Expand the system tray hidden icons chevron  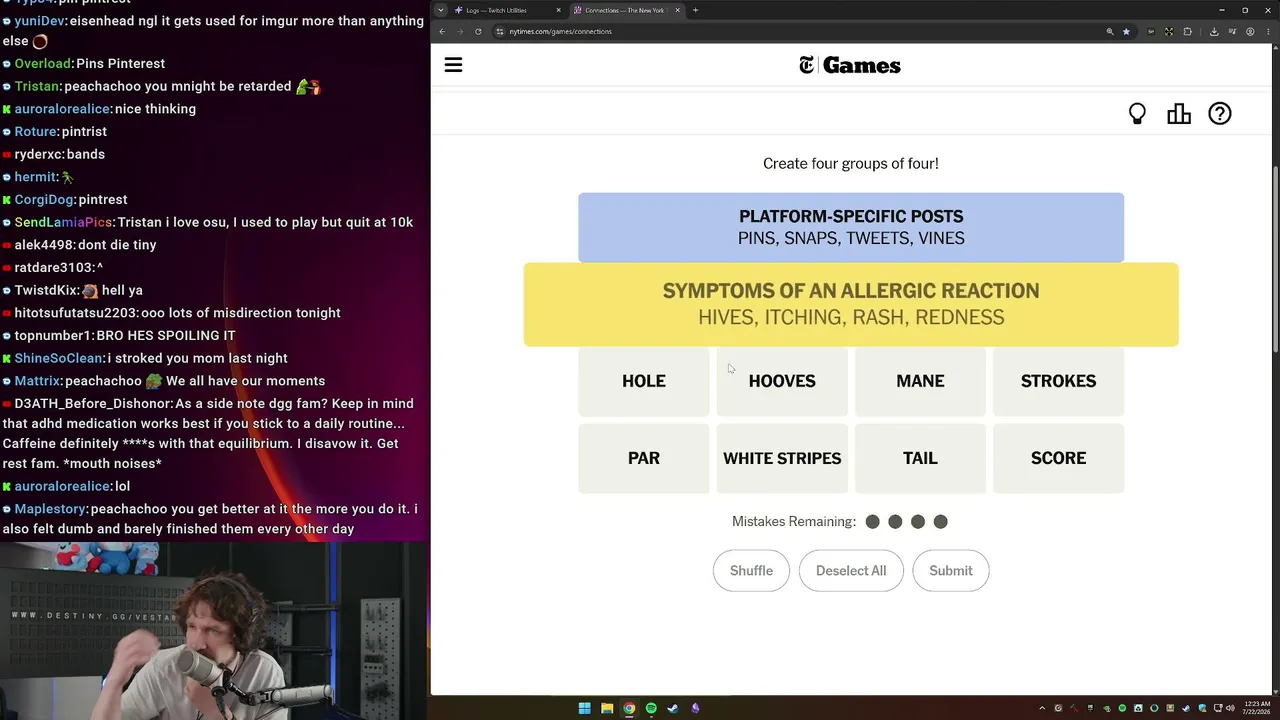pos(1042,708)
